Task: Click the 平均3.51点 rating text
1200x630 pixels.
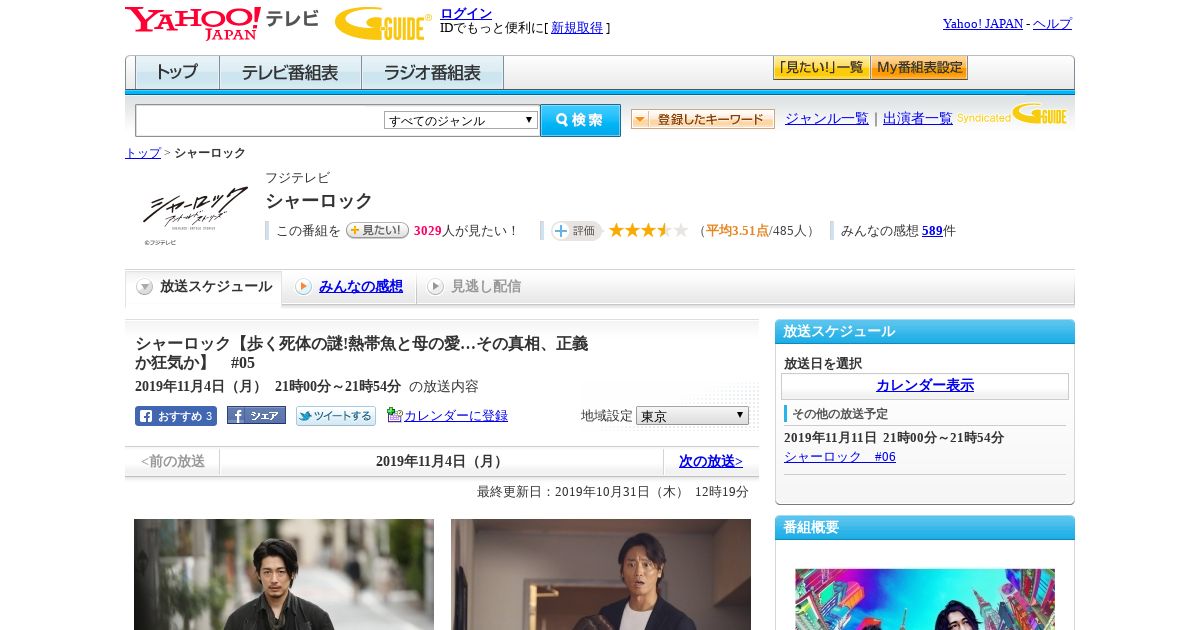Action: 738,231
